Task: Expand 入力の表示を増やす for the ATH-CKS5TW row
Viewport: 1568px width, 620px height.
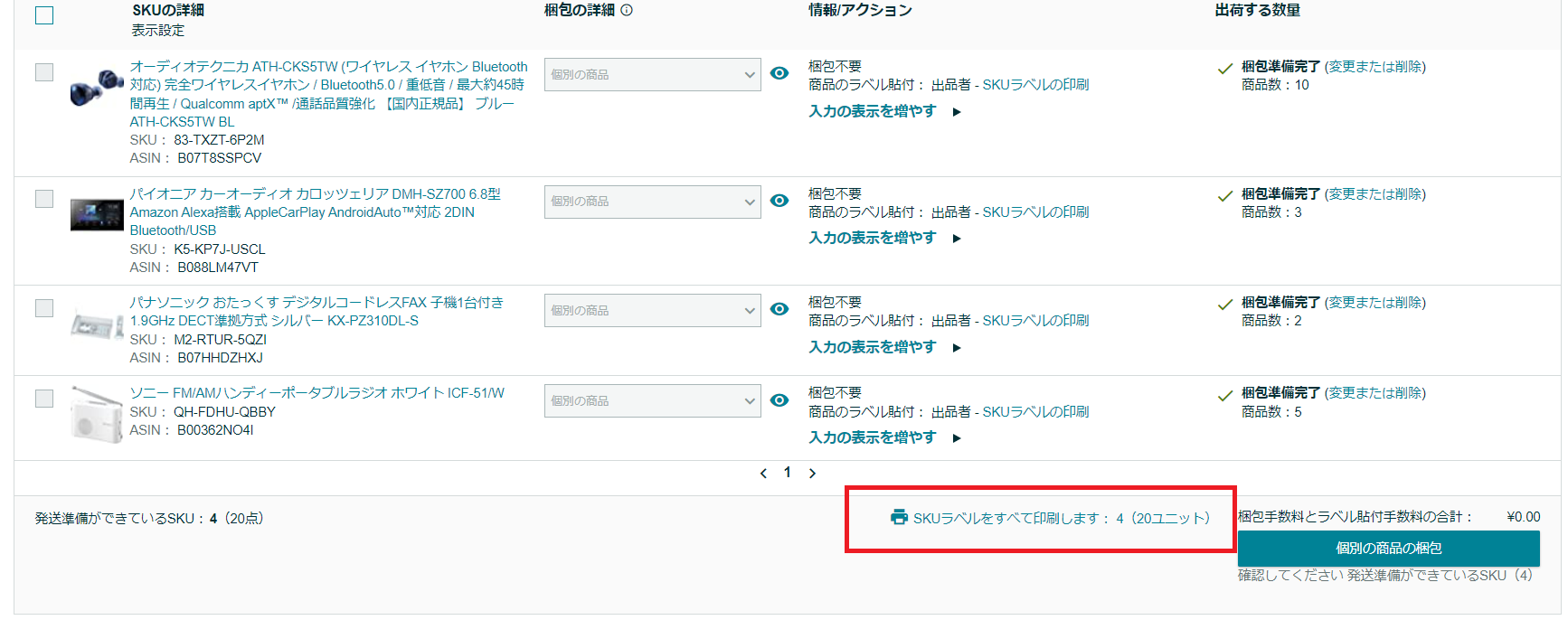Action: (x=884, y=111)
